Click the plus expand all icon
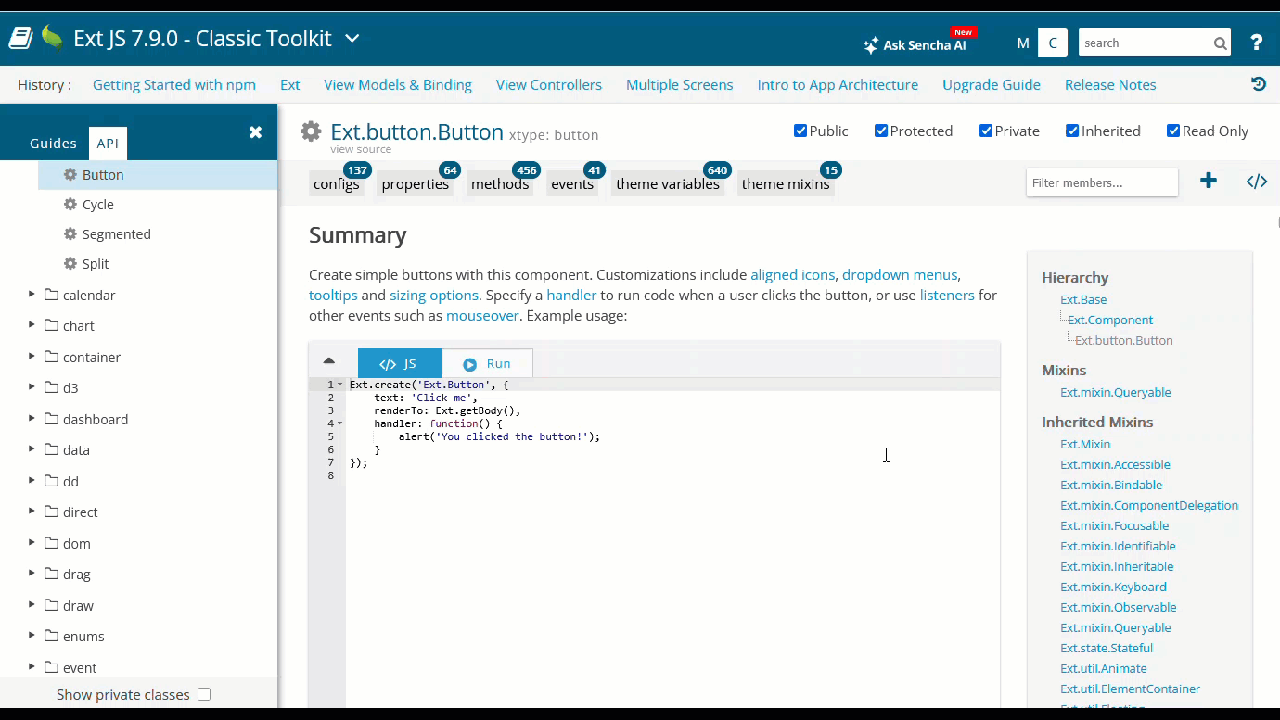This screenshot has height=720, width=1280. (1208, 181)
